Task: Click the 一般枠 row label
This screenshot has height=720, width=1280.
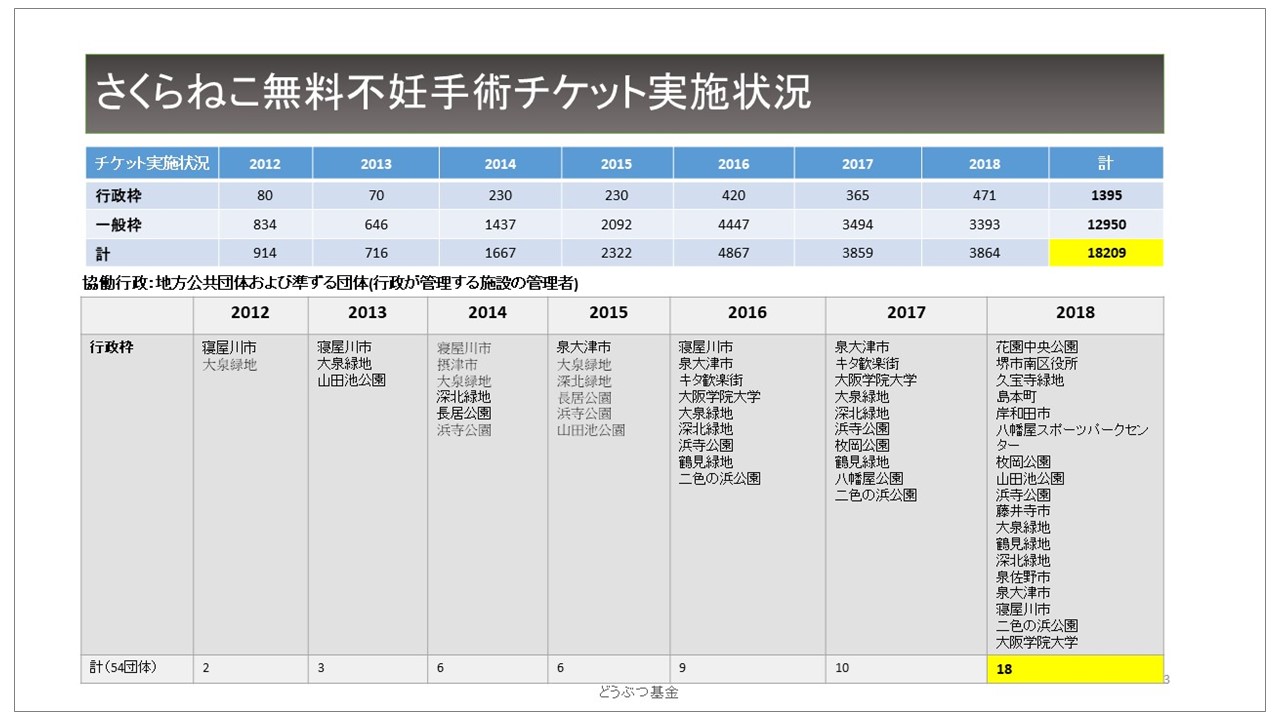Action: tap(116, 225)
